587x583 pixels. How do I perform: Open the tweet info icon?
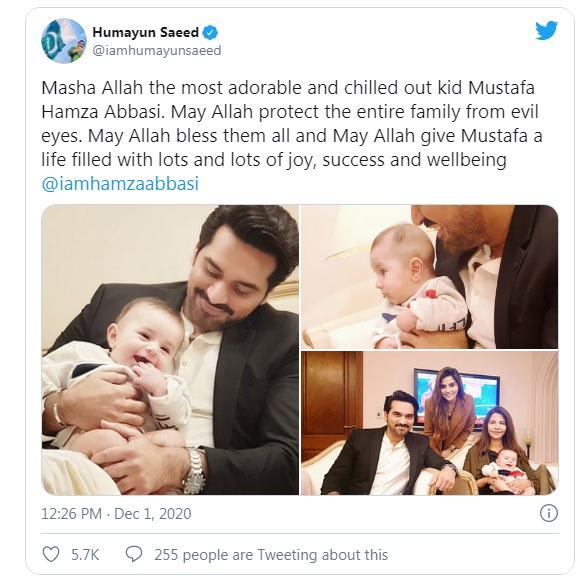pyautogui.click(x=549, y=513)
